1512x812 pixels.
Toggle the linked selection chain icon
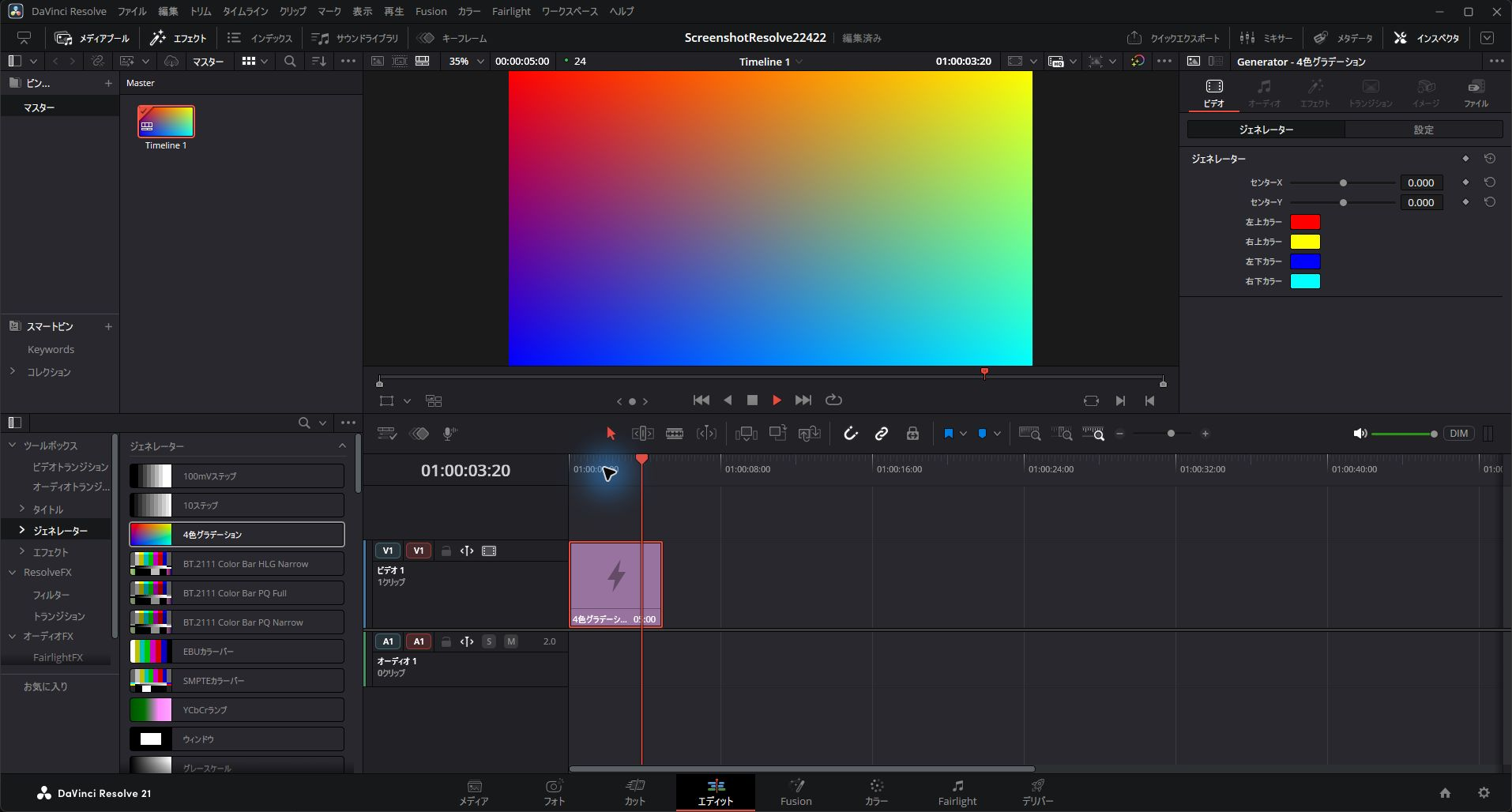point(882,434)
